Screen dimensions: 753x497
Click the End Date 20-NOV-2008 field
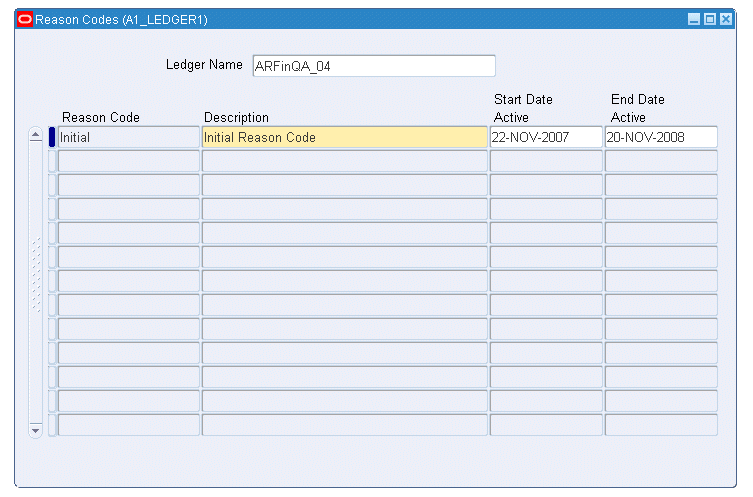click(x=661, y=137)
